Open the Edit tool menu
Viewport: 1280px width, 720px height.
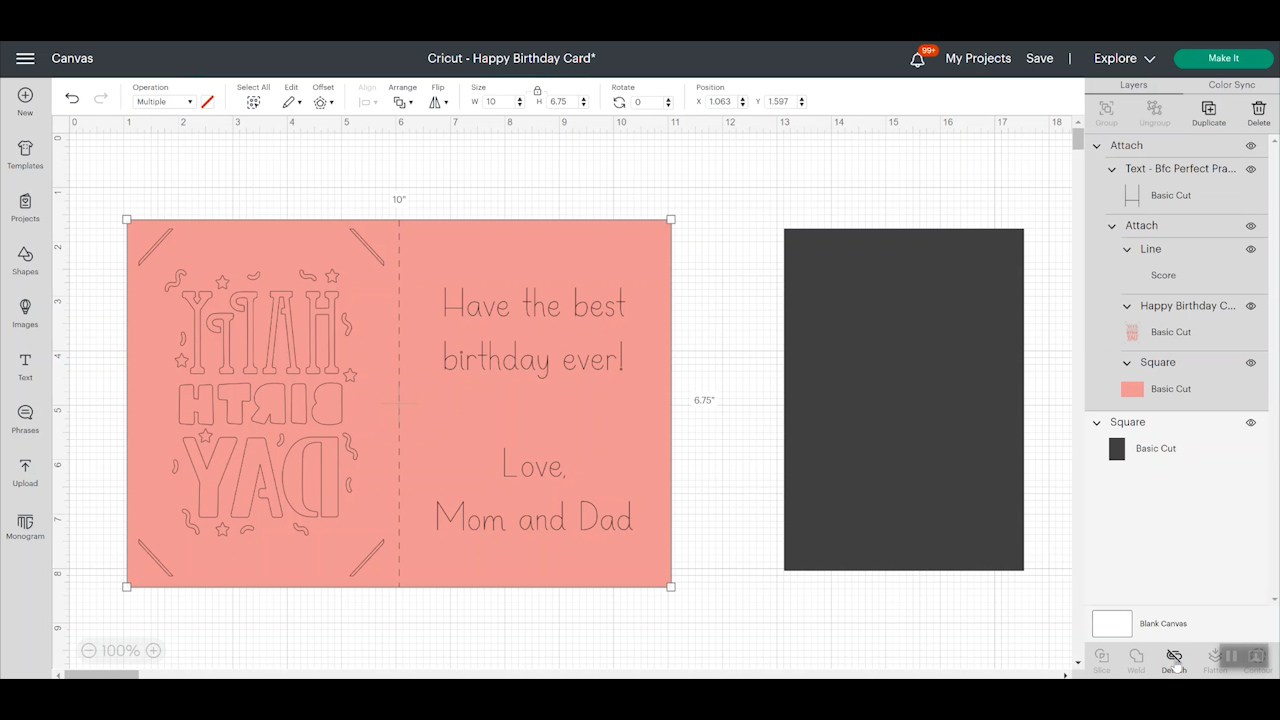pyautogui.click(x=291, y=102)
